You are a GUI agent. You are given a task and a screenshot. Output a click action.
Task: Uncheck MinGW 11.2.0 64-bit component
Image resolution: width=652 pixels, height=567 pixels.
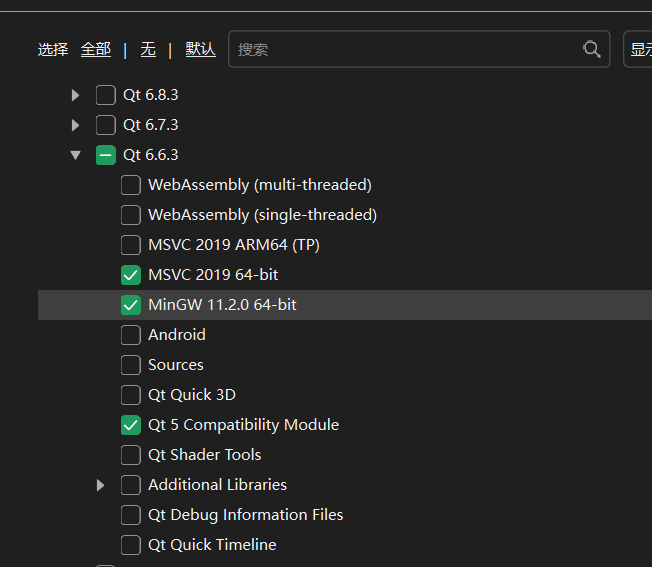[x=131, y=305]
